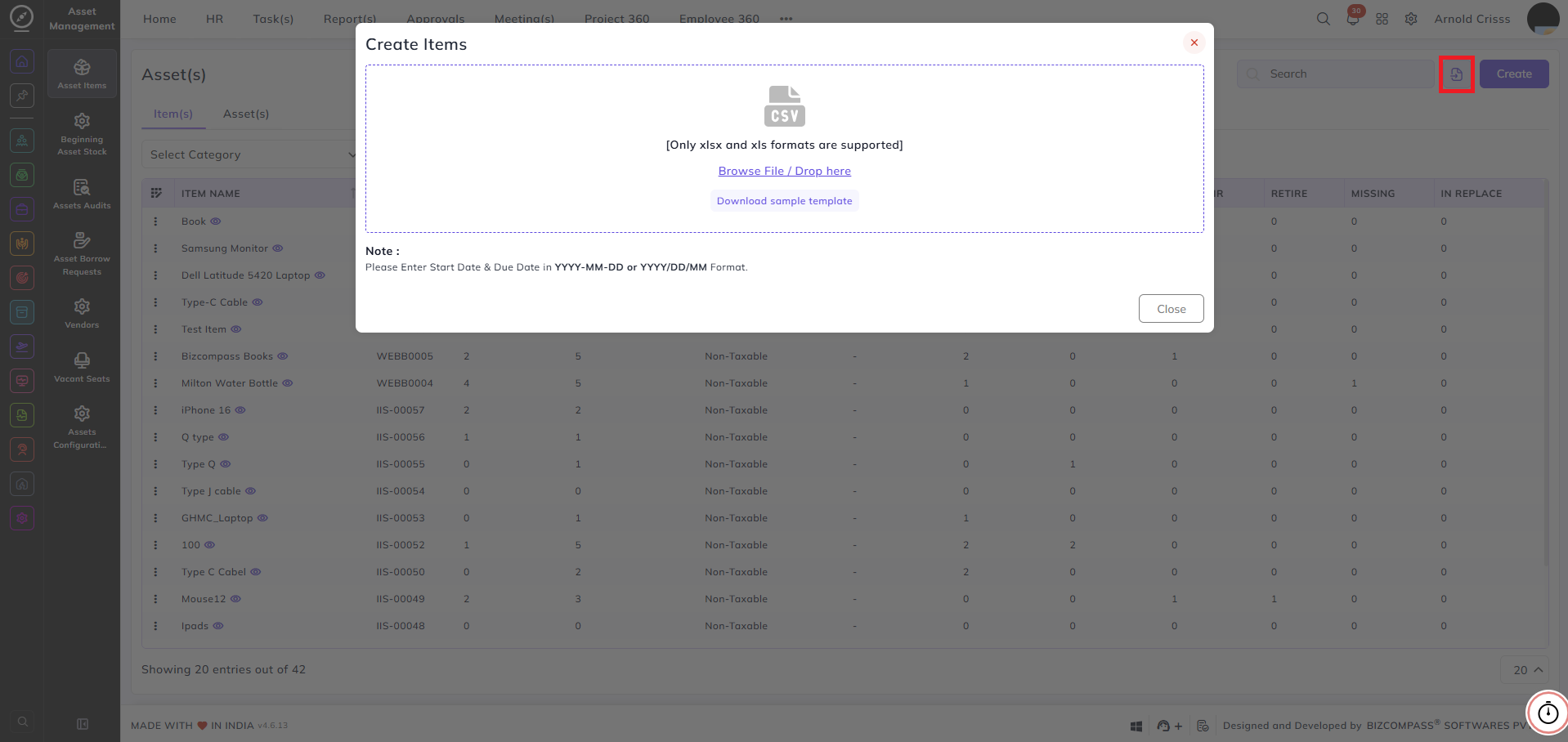Switch to the Item(s) tab
Screen dimensions: 1568x742
(173, 114)
